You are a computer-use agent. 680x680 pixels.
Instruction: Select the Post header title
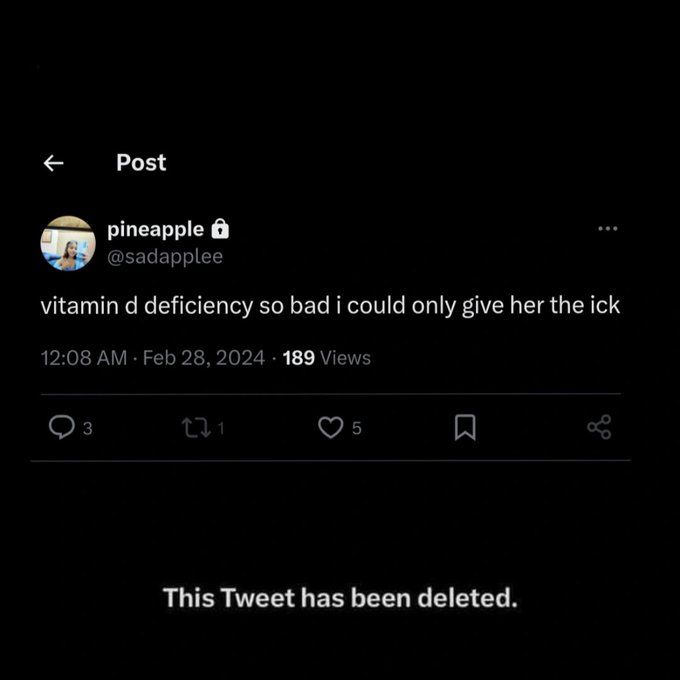click(x=141, y=163)
